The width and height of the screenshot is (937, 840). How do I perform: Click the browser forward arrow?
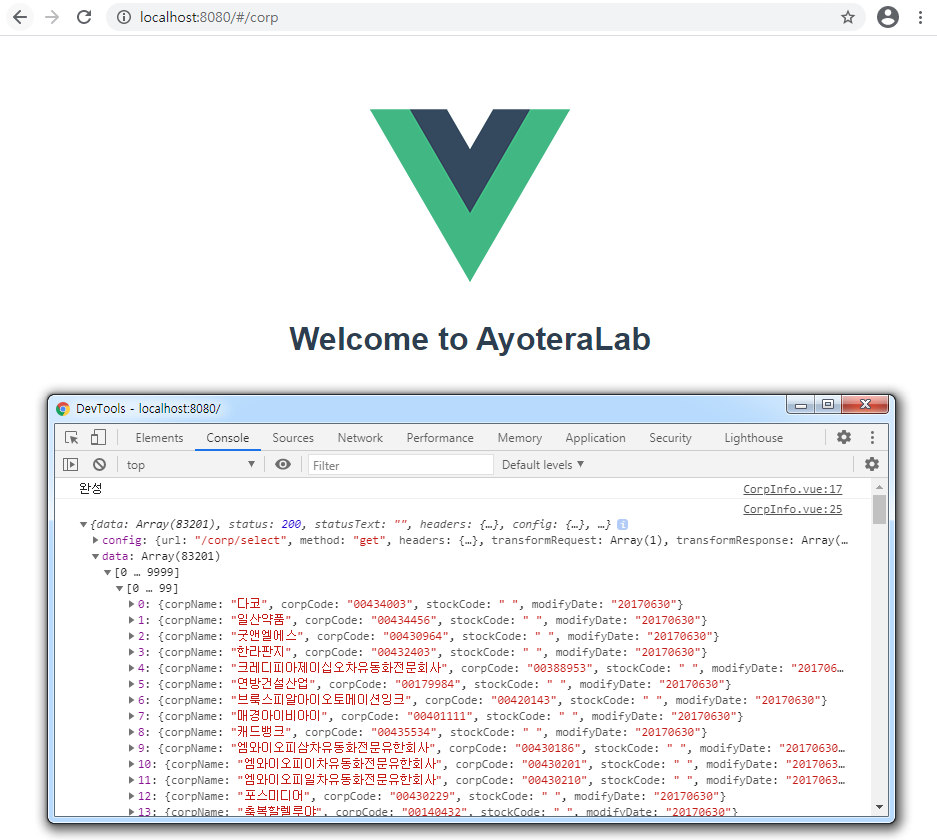tap(52, 17)
